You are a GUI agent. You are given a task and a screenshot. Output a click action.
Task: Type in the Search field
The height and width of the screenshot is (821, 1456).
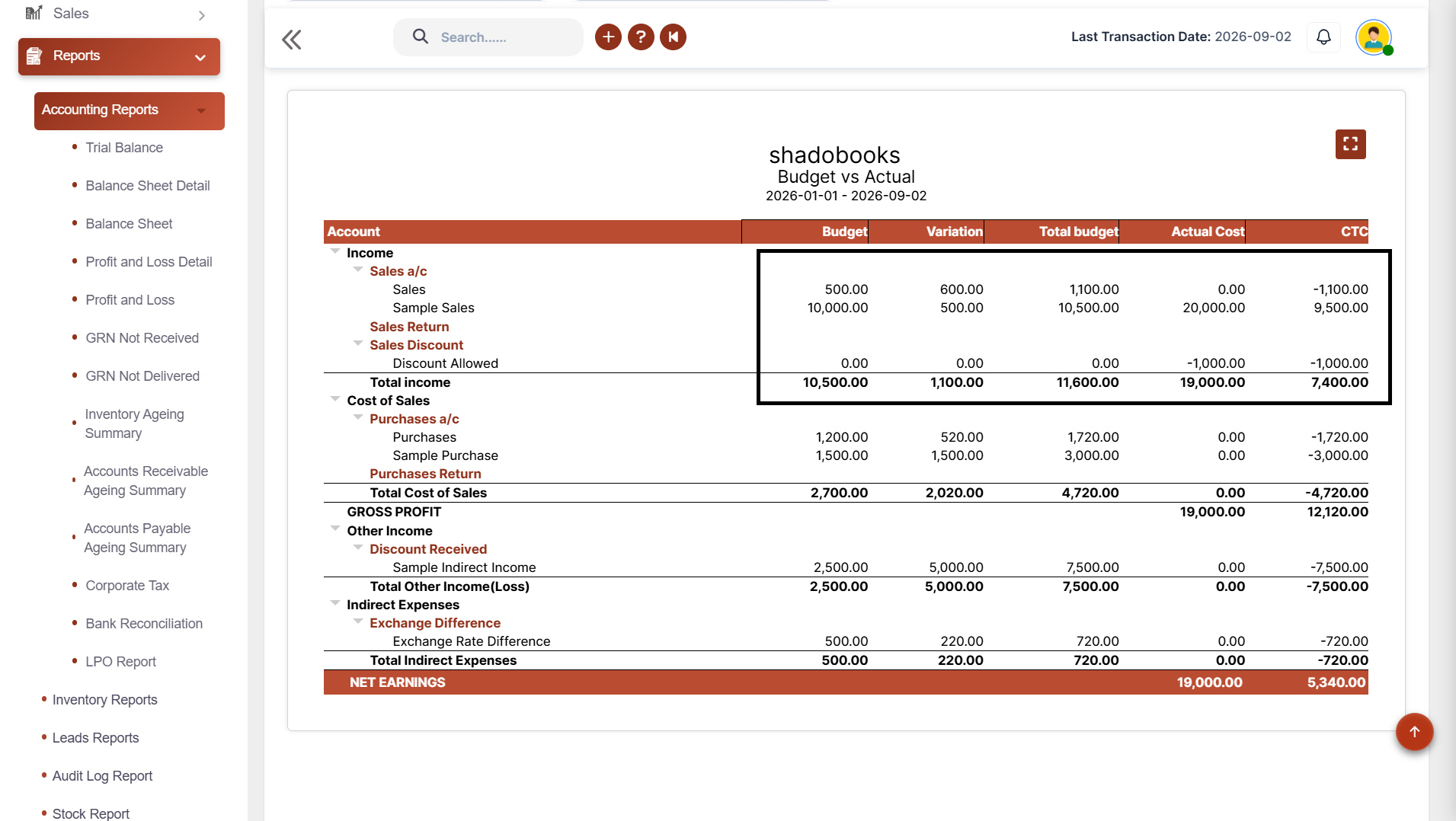[488, 37]
